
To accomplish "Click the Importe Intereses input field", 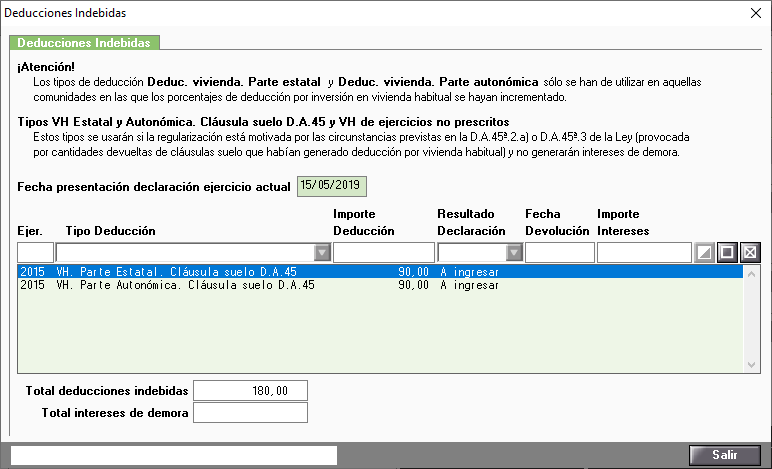I will pos(644,252).
